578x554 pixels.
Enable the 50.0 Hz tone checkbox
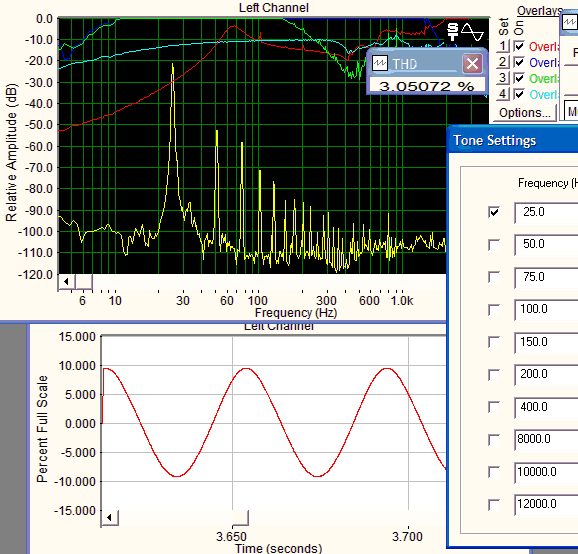pos(494,244)
